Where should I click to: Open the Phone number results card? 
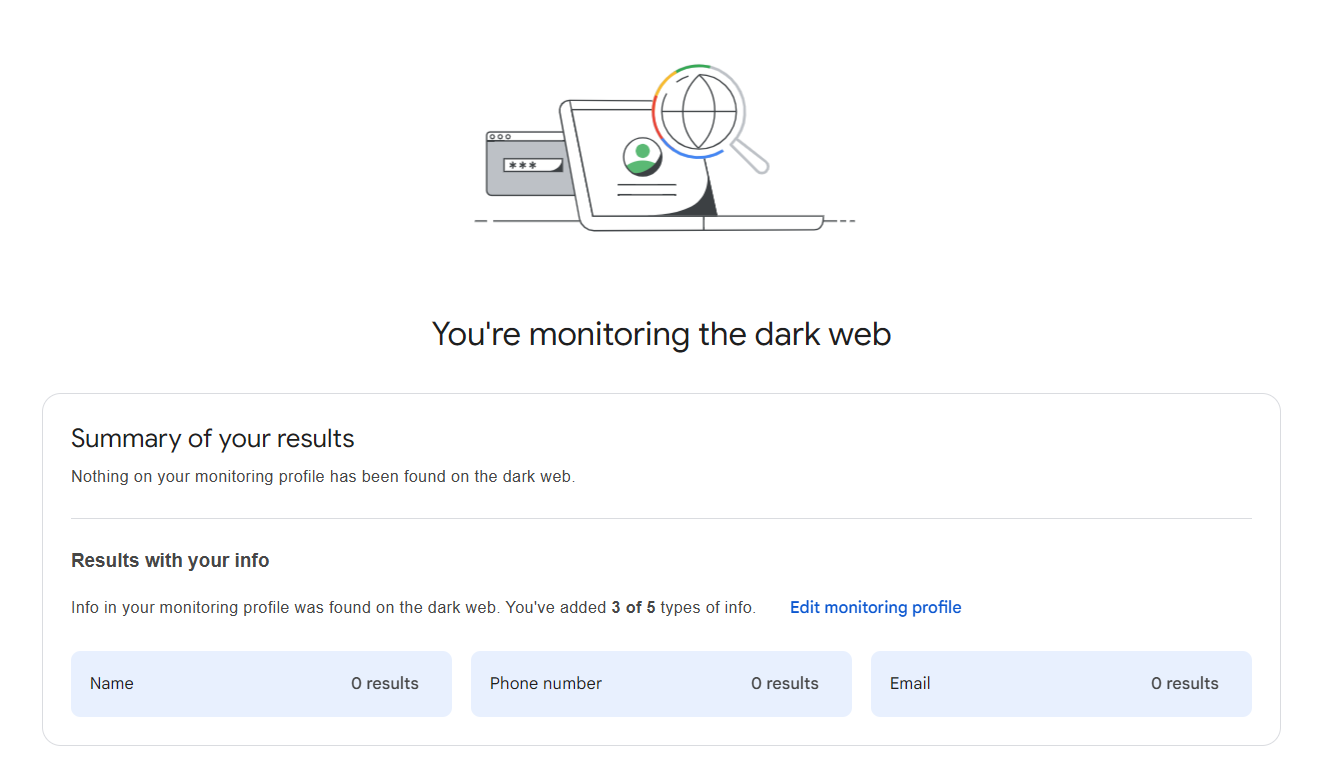click(x=661, y=684)
